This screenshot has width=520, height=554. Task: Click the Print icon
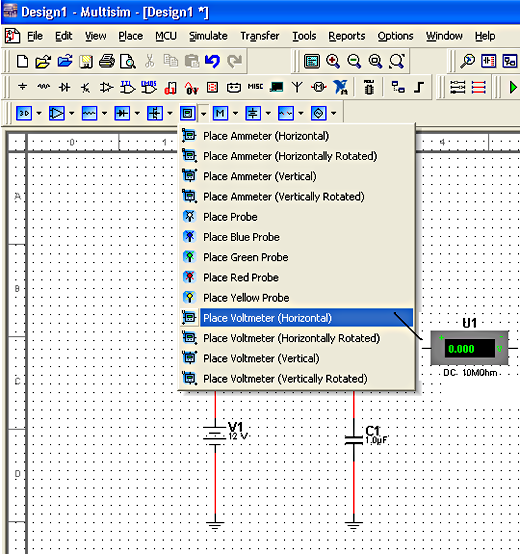pos(107,61)
